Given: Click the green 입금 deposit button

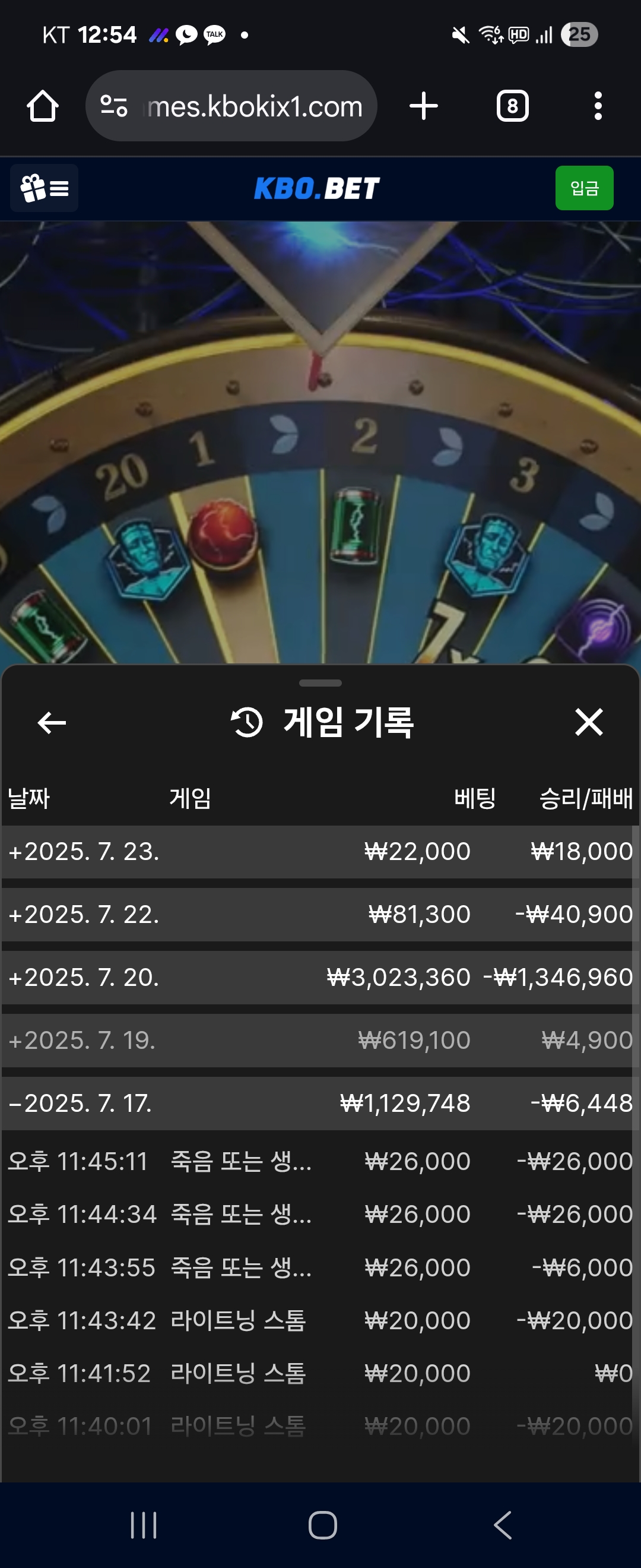Looking at the screenshot, I should tap(584, 188).
